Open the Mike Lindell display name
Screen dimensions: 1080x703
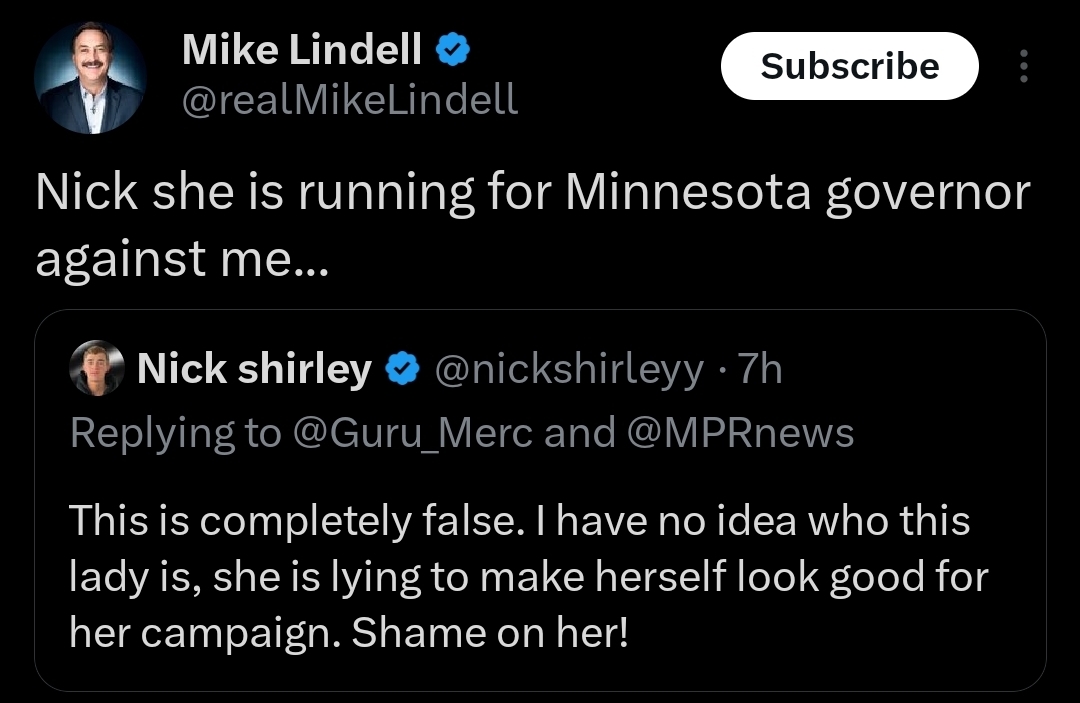coord(301,50)
